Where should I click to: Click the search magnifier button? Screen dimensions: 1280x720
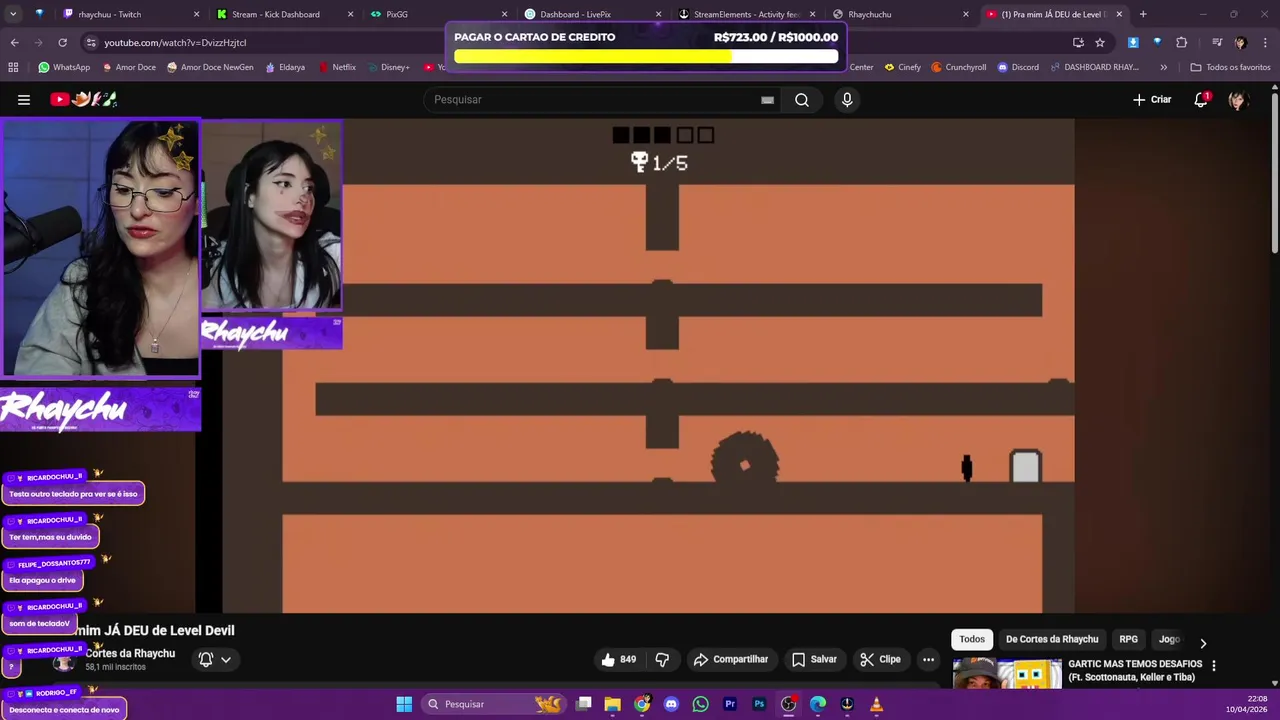802,100
